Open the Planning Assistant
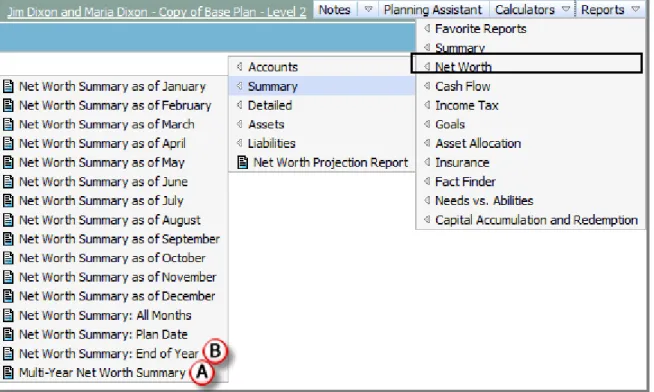 pyautogui.click(x=433, y=10)
